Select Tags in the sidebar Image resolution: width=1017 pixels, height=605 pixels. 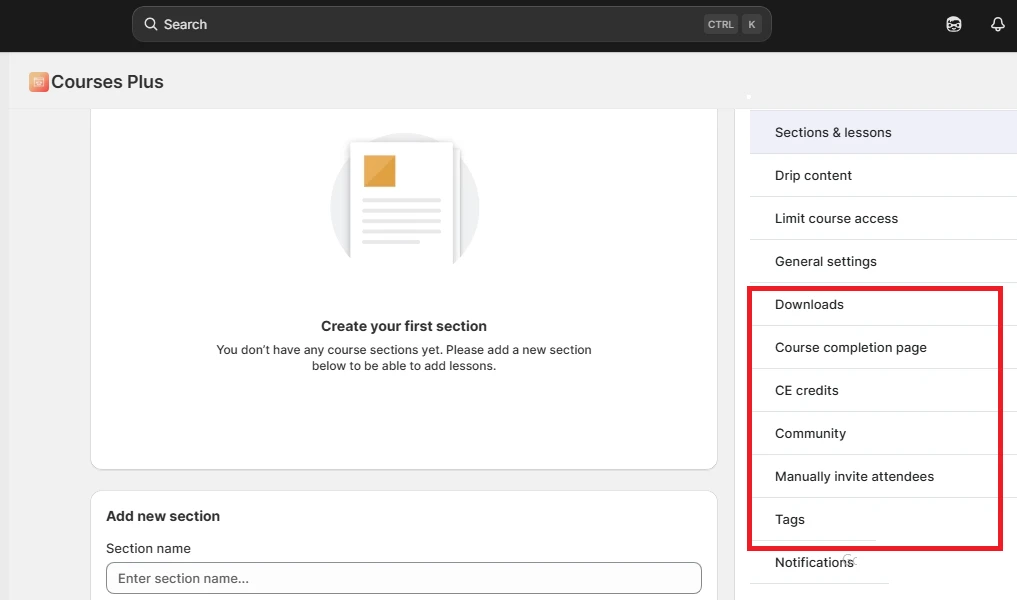click(789, 519)
